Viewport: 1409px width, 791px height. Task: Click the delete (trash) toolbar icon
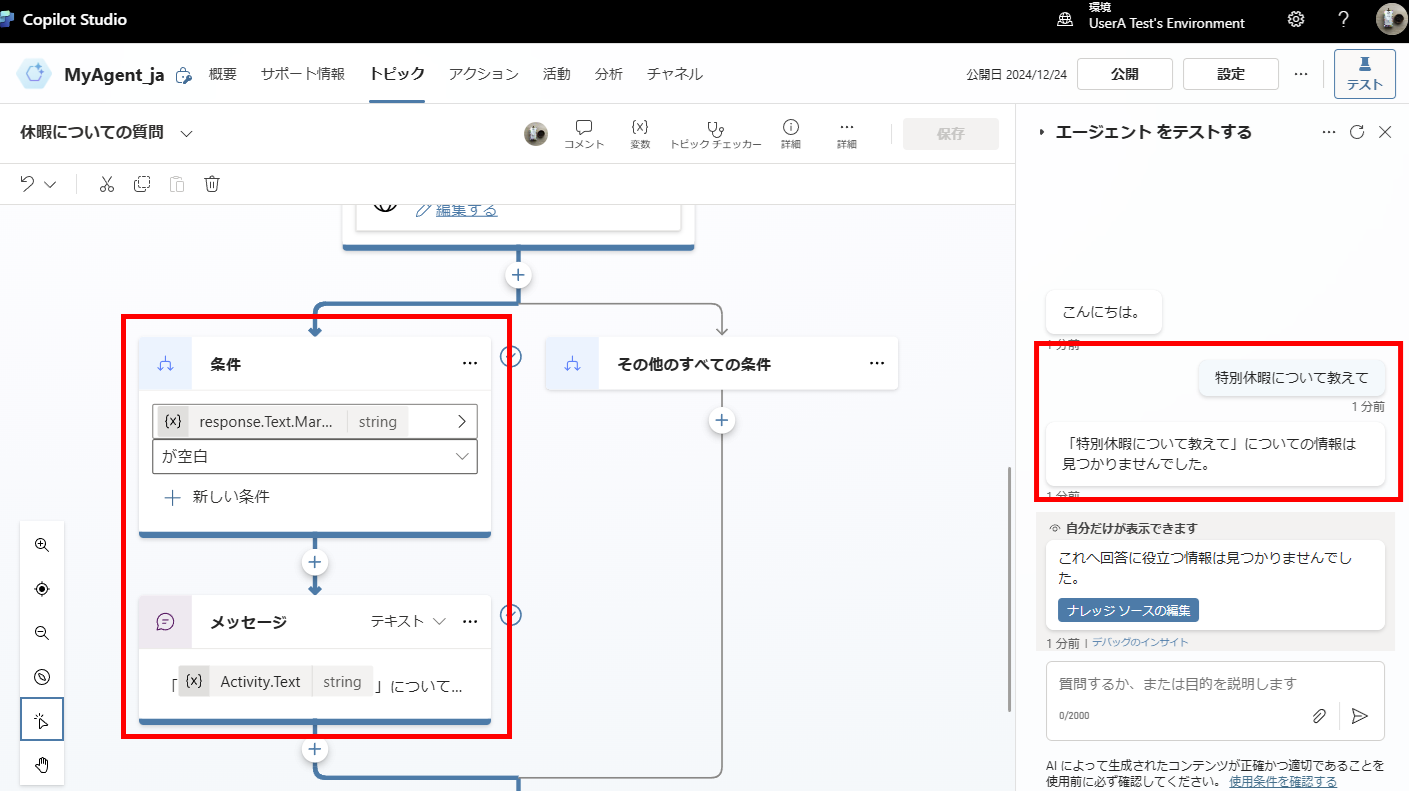pos(212,183)
